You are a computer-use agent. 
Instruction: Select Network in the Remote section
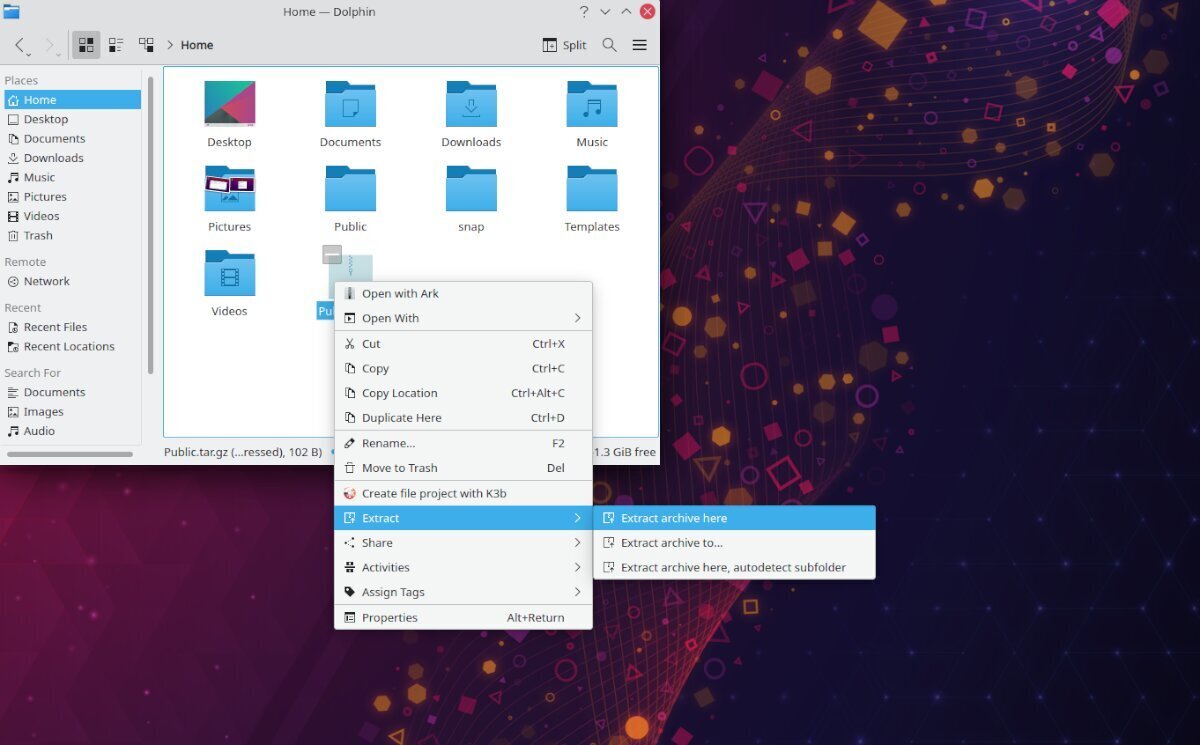[x=46, y=281]
